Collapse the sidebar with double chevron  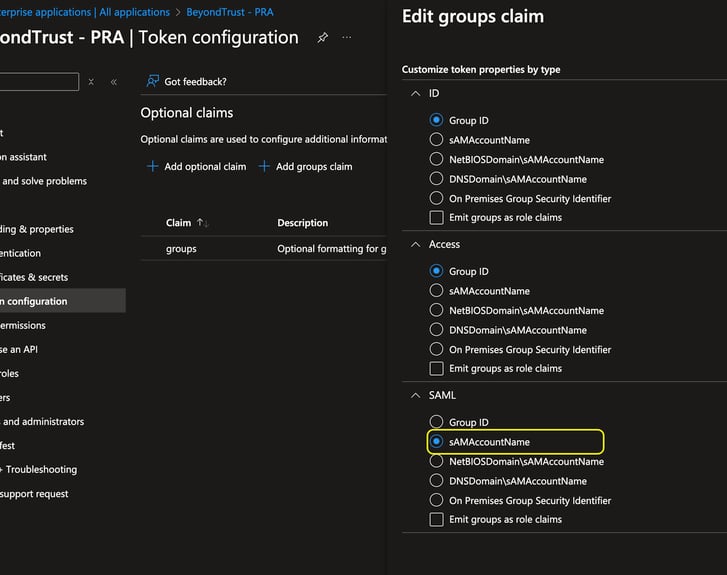coord(114,82)
